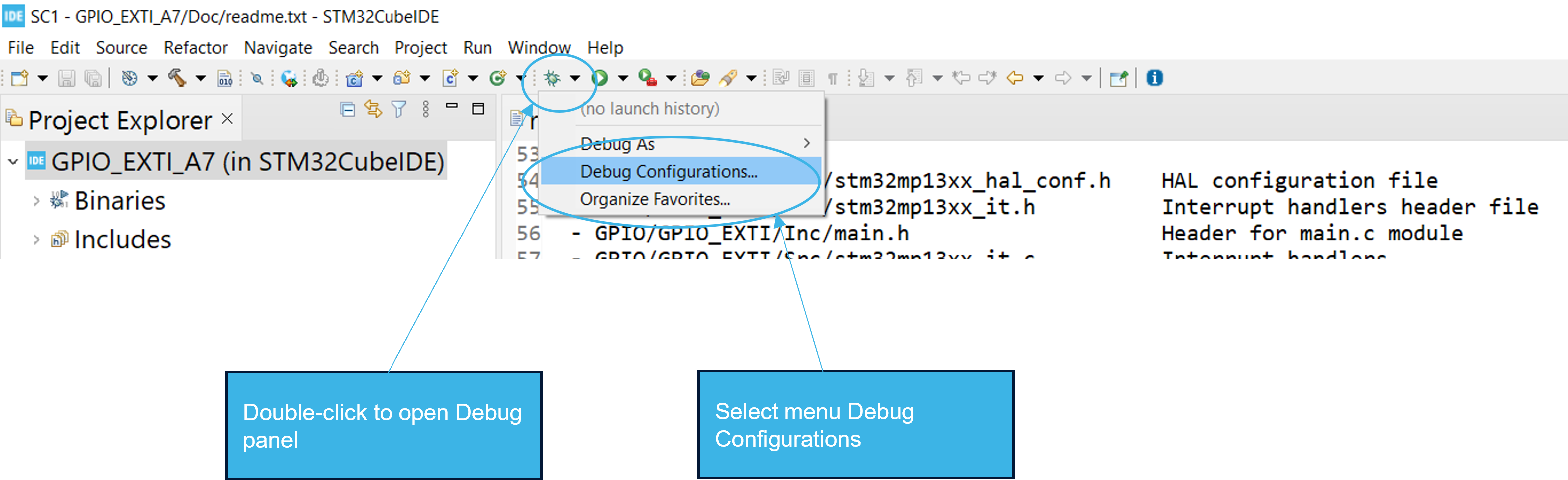
Task: Click Collapse All in Project Explorer
Action: tap(348, 109)
